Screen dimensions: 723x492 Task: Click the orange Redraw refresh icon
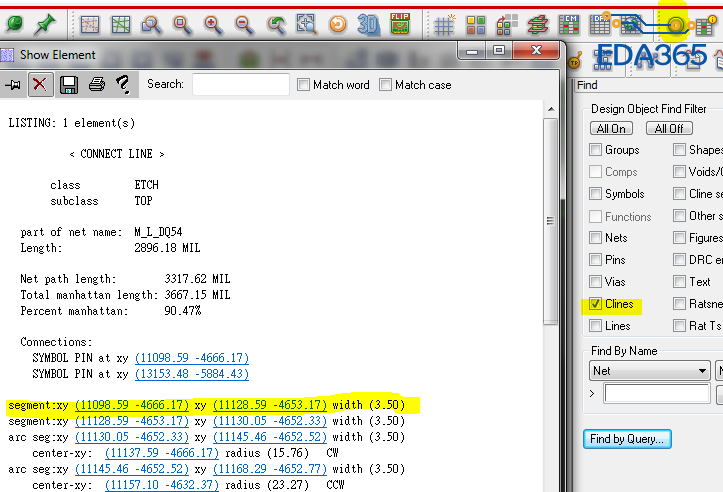tap(338, 24)
